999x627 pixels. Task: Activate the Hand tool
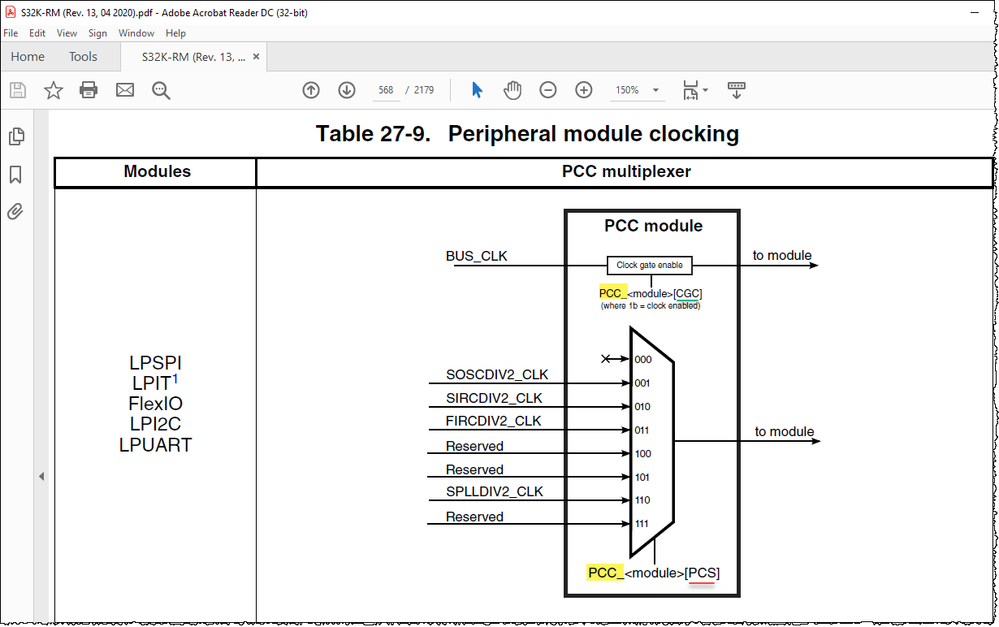click(x=512, y=90)
